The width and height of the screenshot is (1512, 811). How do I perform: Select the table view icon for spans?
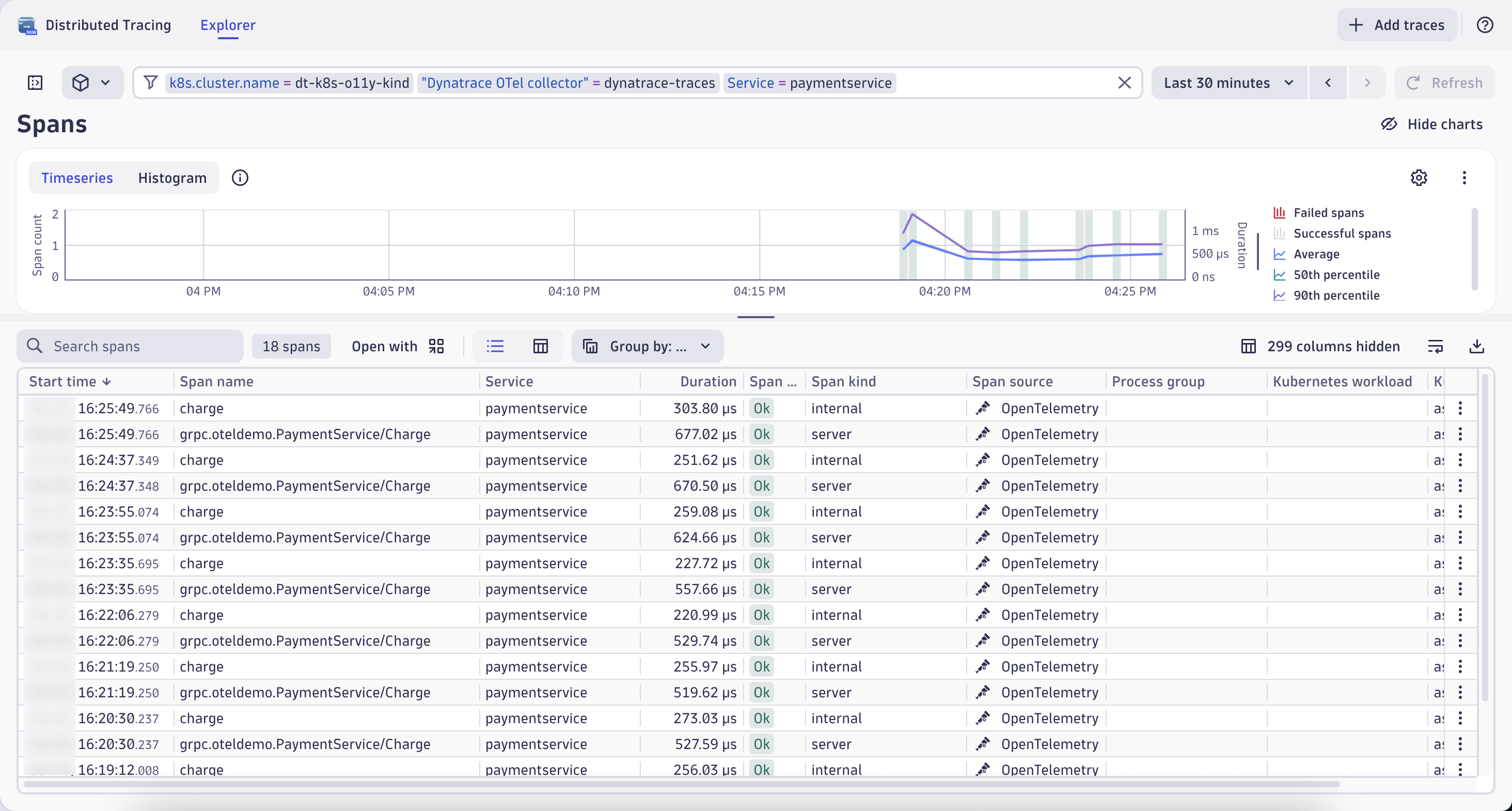pyautogui.click(x=540, y=346)
